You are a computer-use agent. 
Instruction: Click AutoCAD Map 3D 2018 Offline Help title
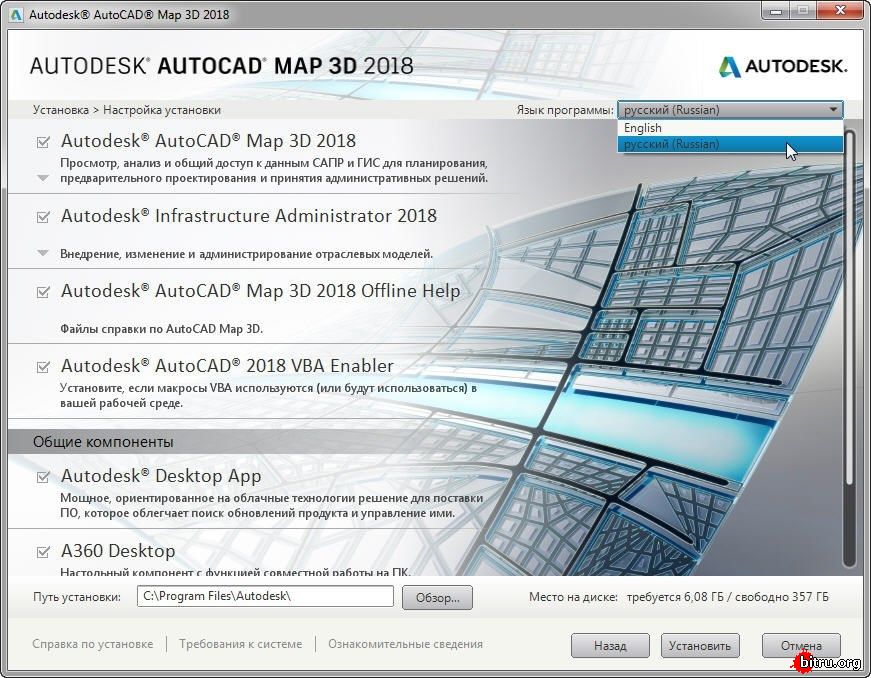pos(261,291)
